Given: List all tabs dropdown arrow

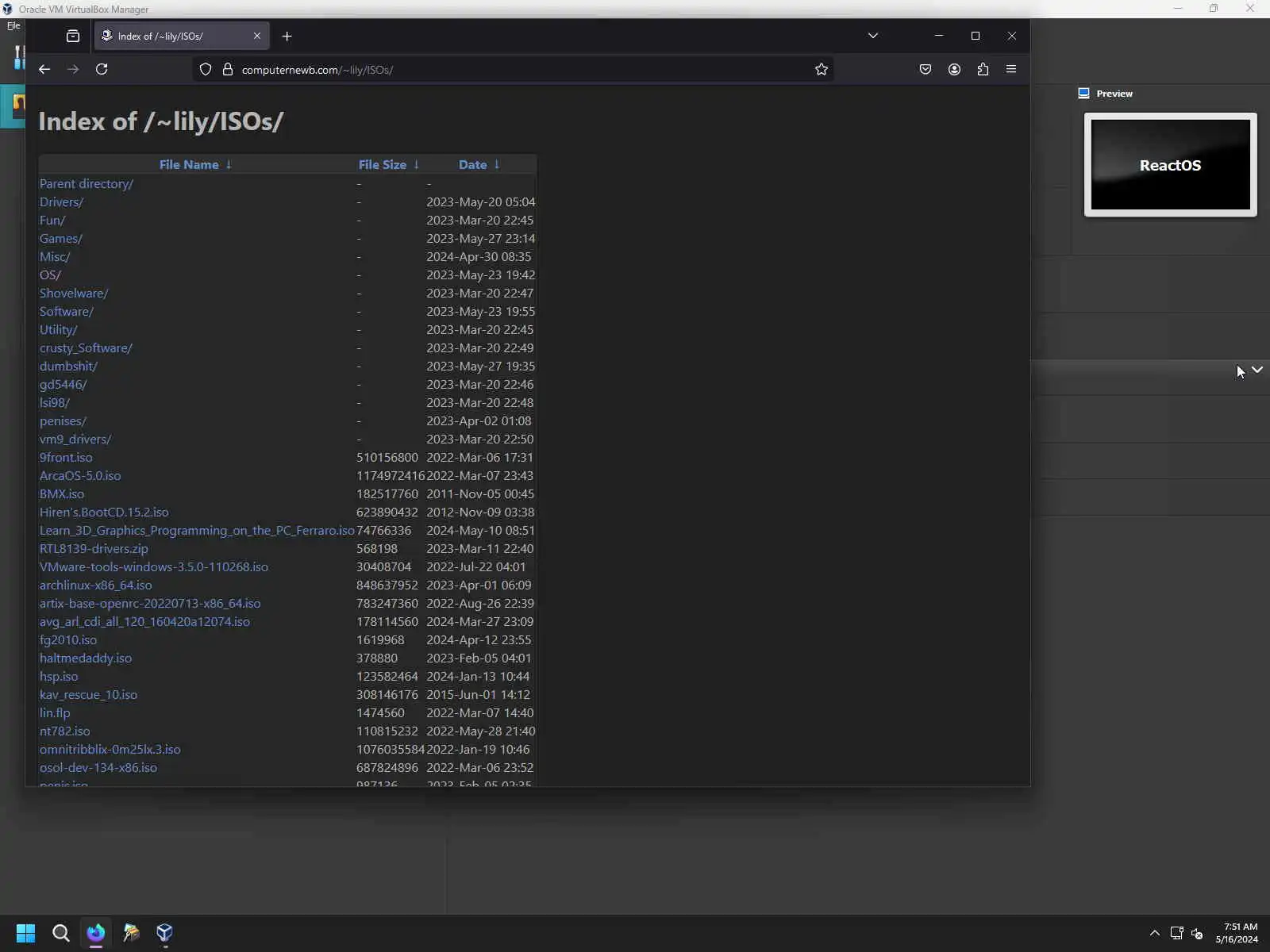Looking at the screenshot, I should pyautogui.click(x=873, y=36).
